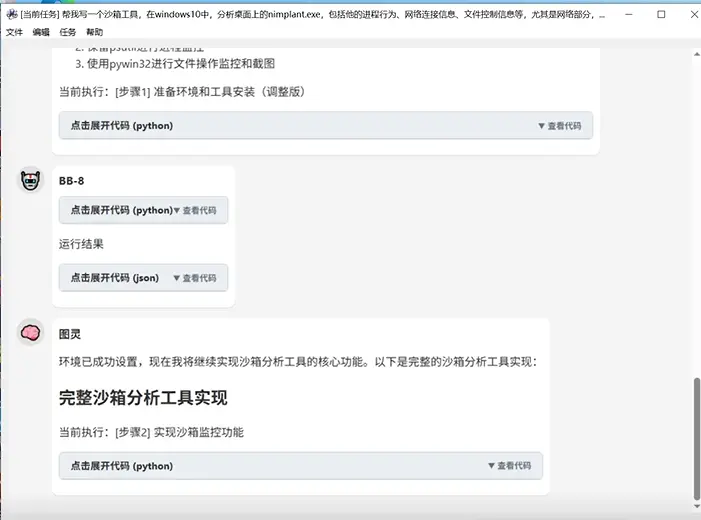Click the scrollbar down arrow
The height and width of the screenshot is (520, 701).
[697, 506]
